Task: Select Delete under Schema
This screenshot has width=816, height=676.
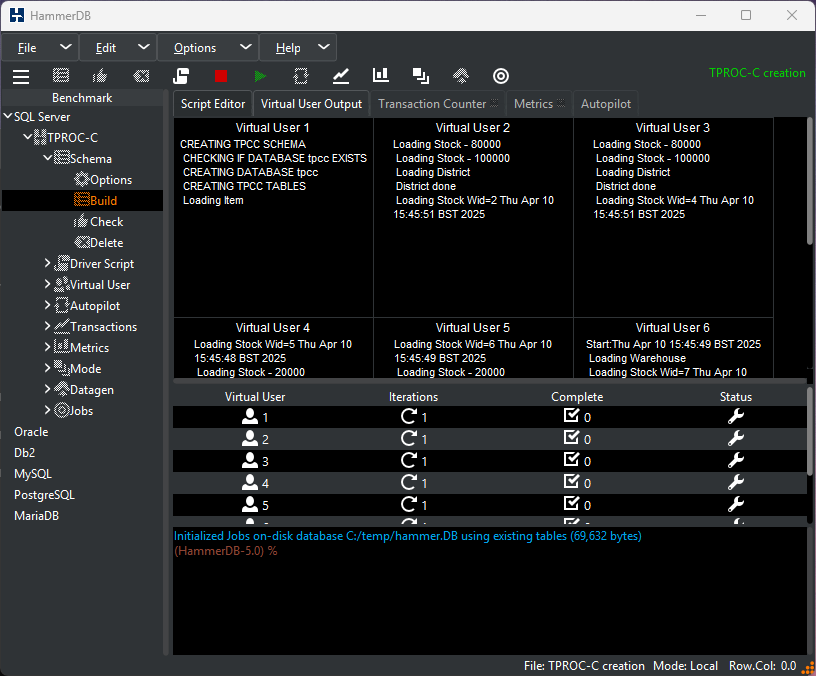Action: [x=98, y=243]
